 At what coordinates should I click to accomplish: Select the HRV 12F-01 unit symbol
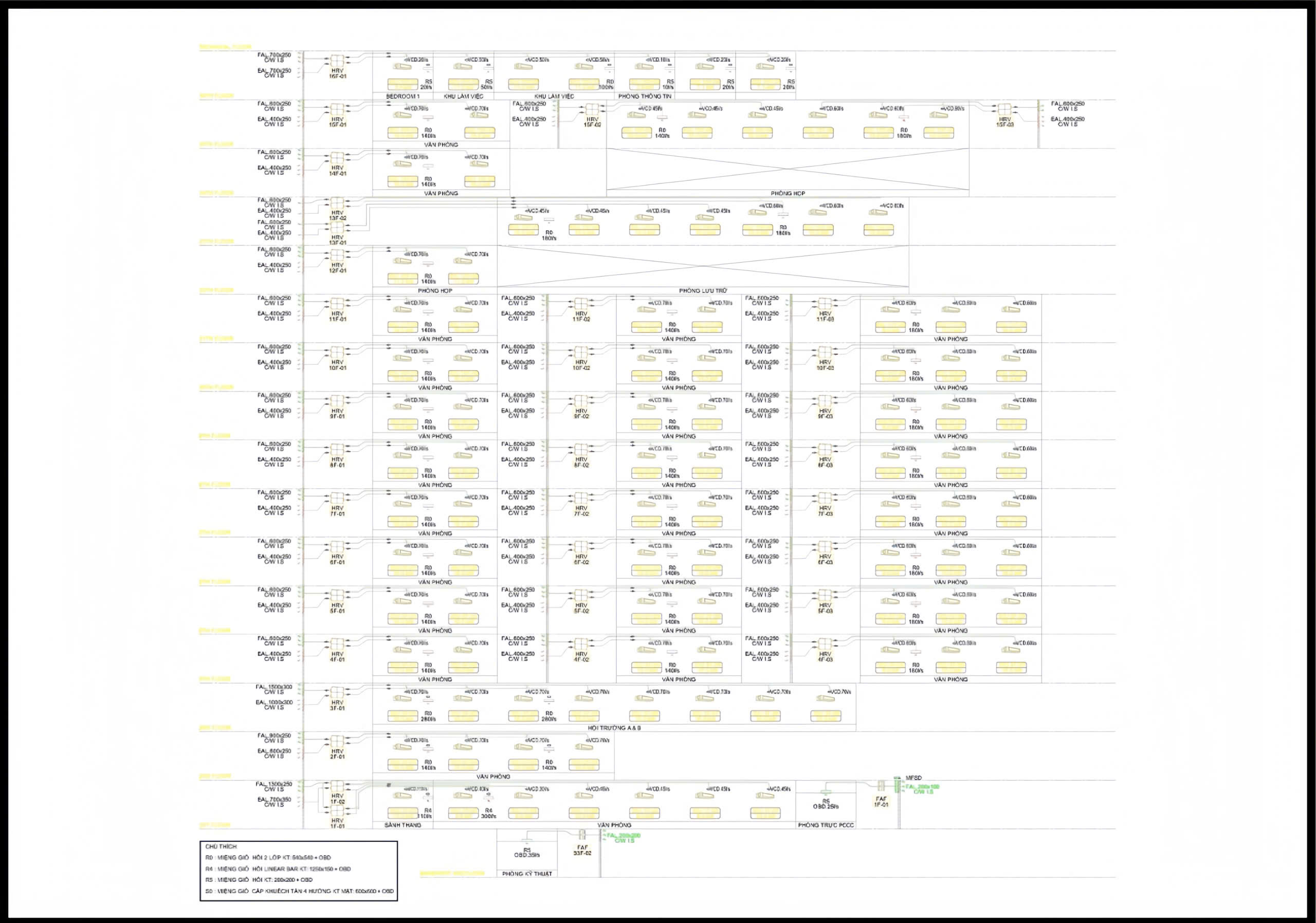point(337,255)
